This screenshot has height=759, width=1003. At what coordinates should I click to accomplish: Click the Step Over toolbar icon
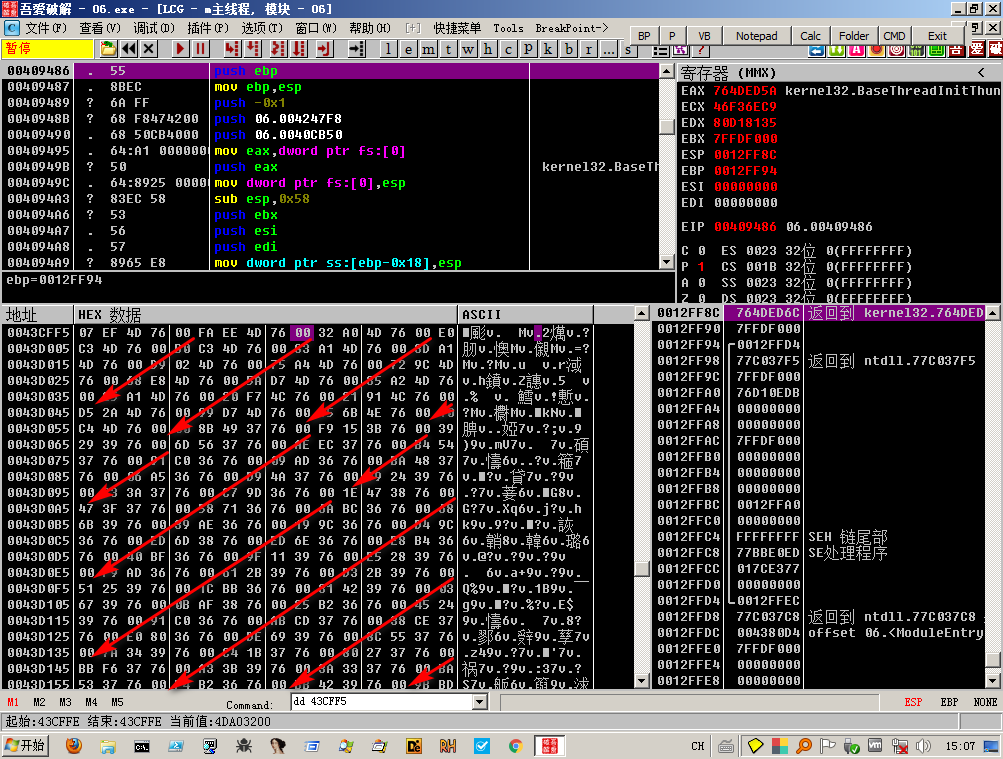[253, 49]
